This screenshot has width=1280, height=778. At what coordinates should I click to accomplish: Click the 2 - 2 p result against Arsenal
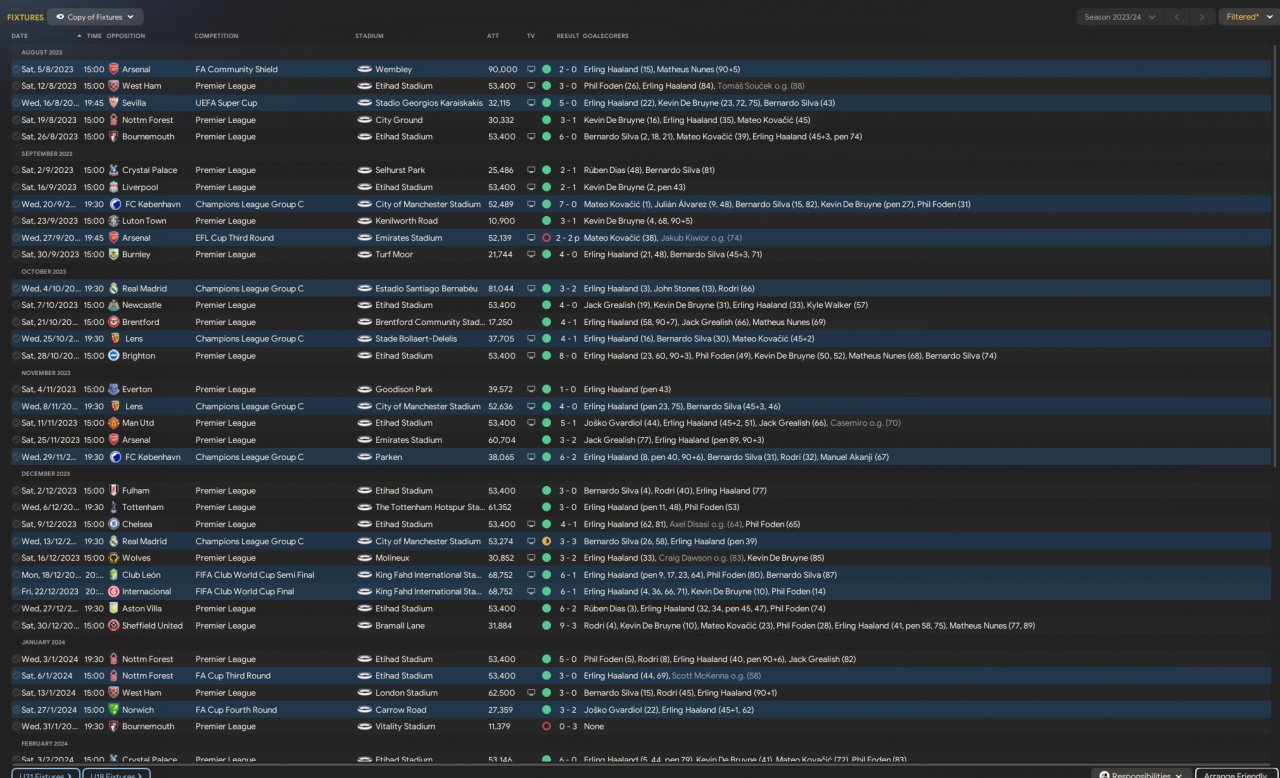pos(569,238)
